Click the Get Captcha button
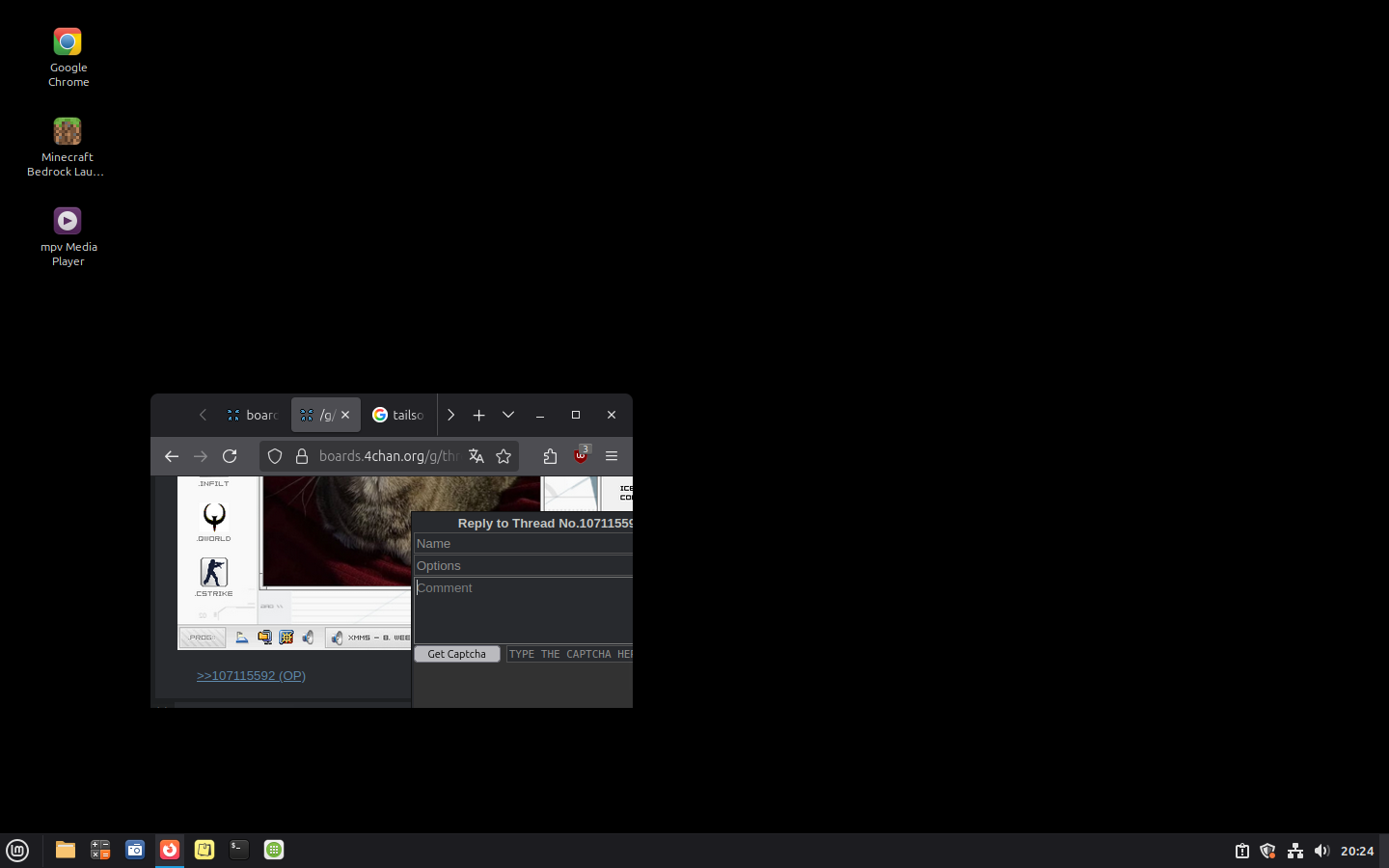Image resolution: width=1389 pixels, height=868 pixels. click(x=457, y=654)
